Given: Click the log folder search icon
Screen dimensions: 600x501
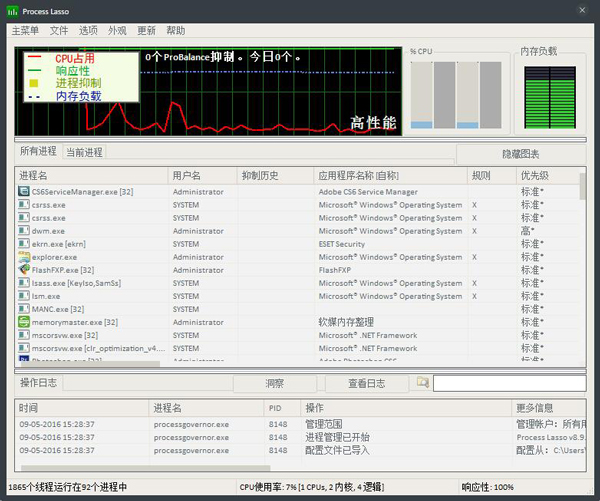Looking at the screenshot, I should tap(423, 382).
